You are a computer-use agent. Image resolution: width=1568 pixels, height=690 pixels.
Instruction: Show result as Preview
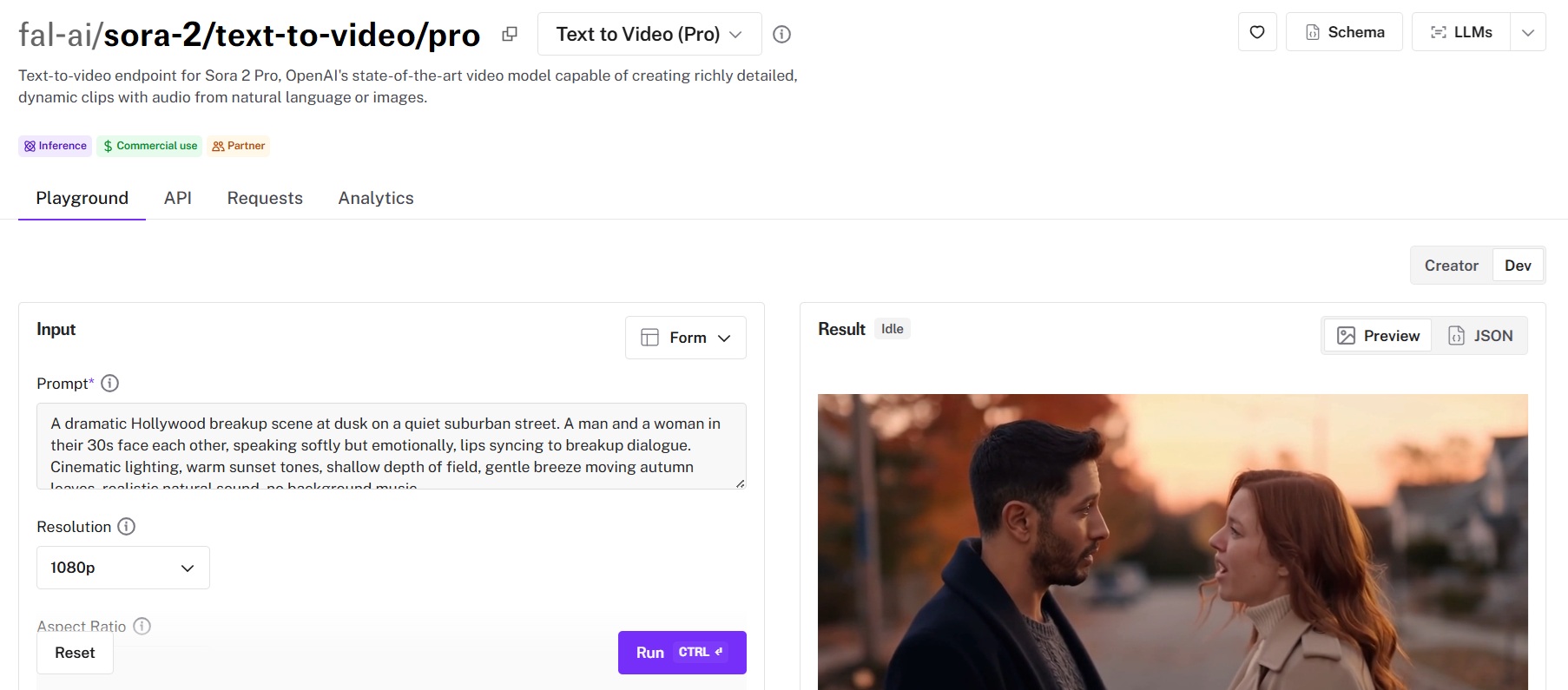coord(1378,336)
